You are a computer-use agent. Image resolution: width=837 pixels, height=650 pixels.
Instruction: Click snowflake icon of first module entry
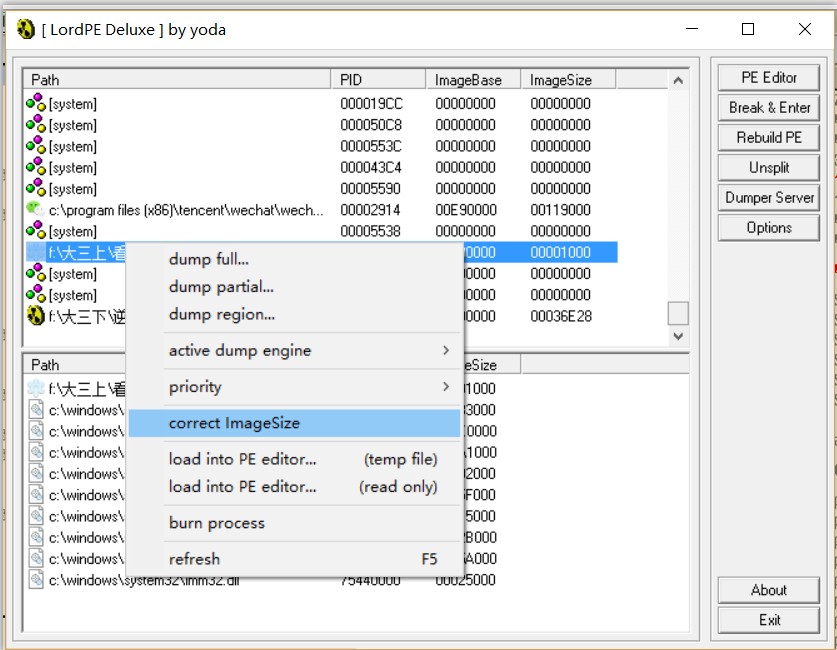click(x=36, y=388)
